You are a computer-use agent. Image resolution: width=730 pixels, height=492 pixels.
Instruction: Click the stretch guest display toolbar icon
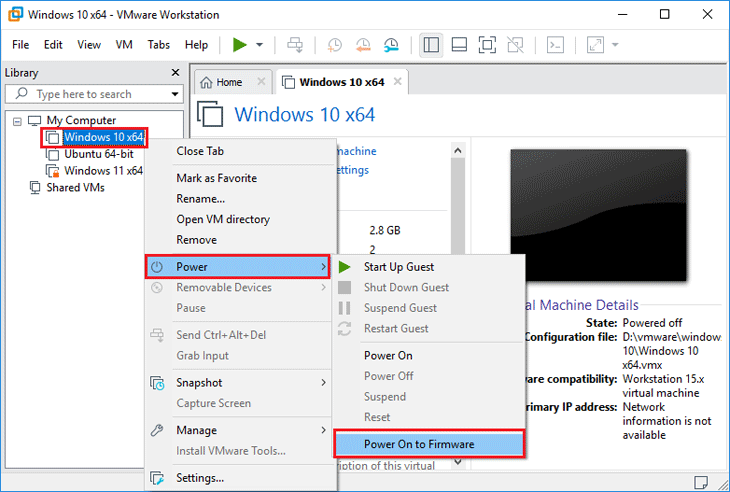(595, 45)
